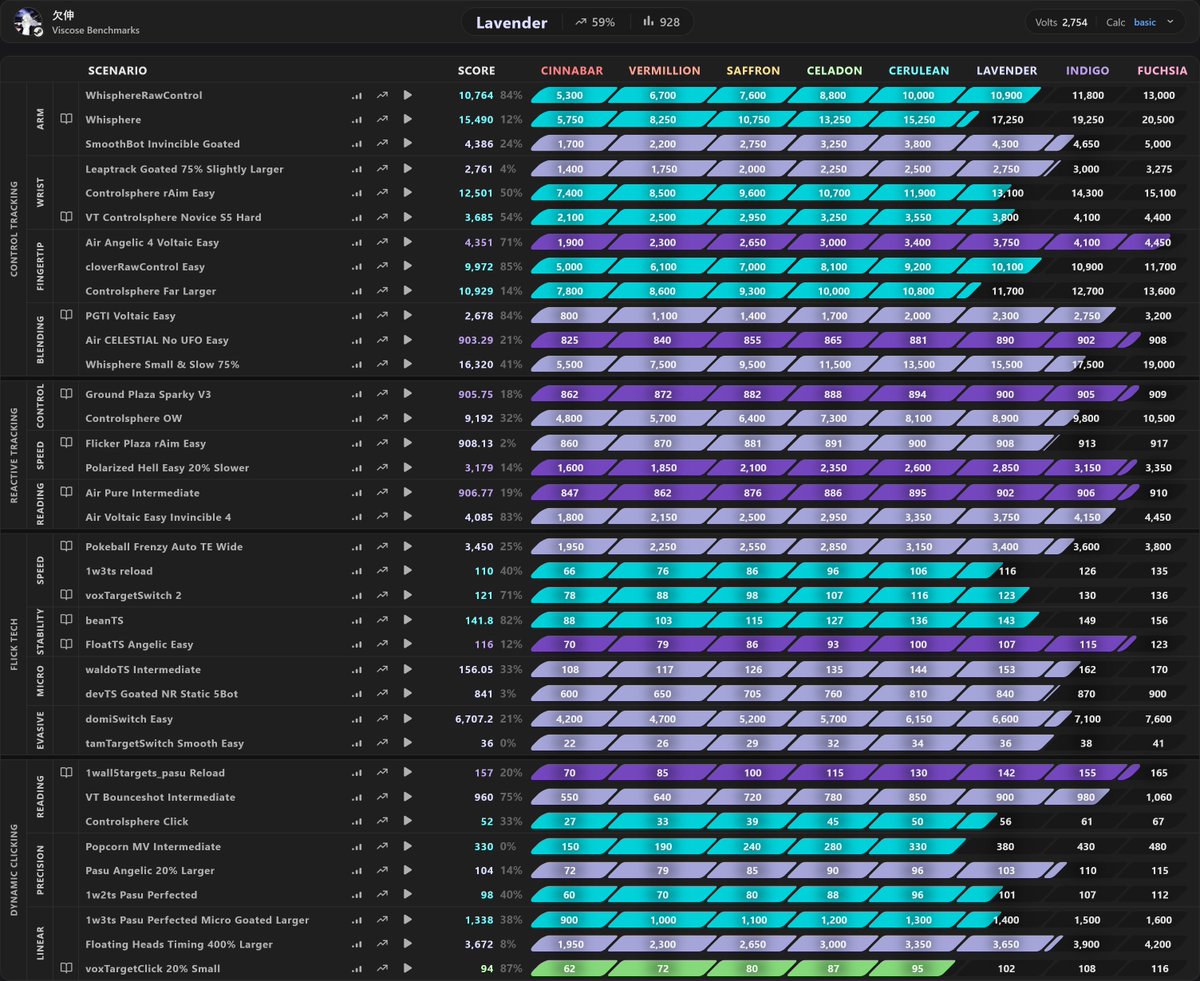Show trend graph for Controlsphere OW
Screen dimensions: 1200x981
382,419
